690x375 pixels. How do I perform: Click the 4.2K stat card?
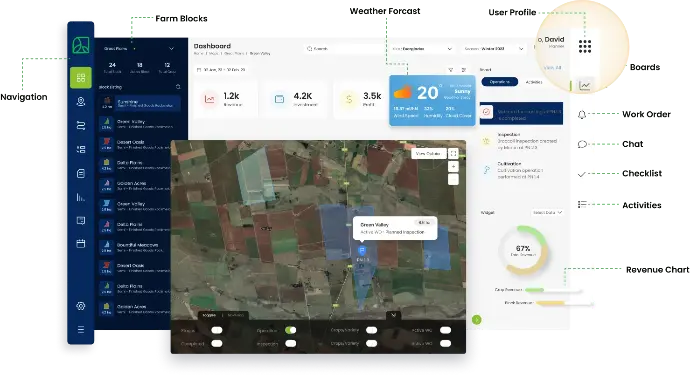[297, 99]
